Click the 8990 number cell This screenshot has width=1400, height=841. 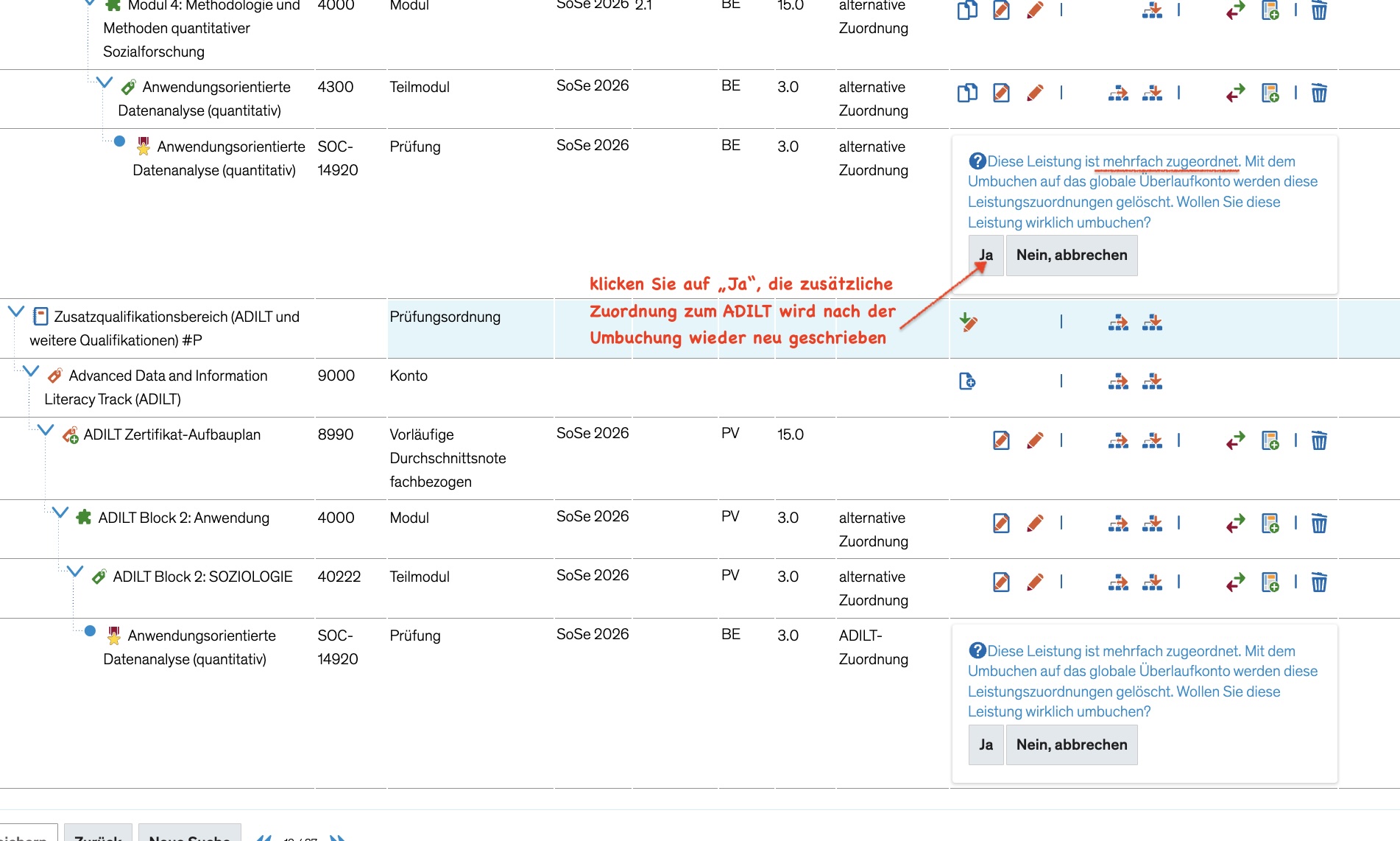(x=335, y=434)
